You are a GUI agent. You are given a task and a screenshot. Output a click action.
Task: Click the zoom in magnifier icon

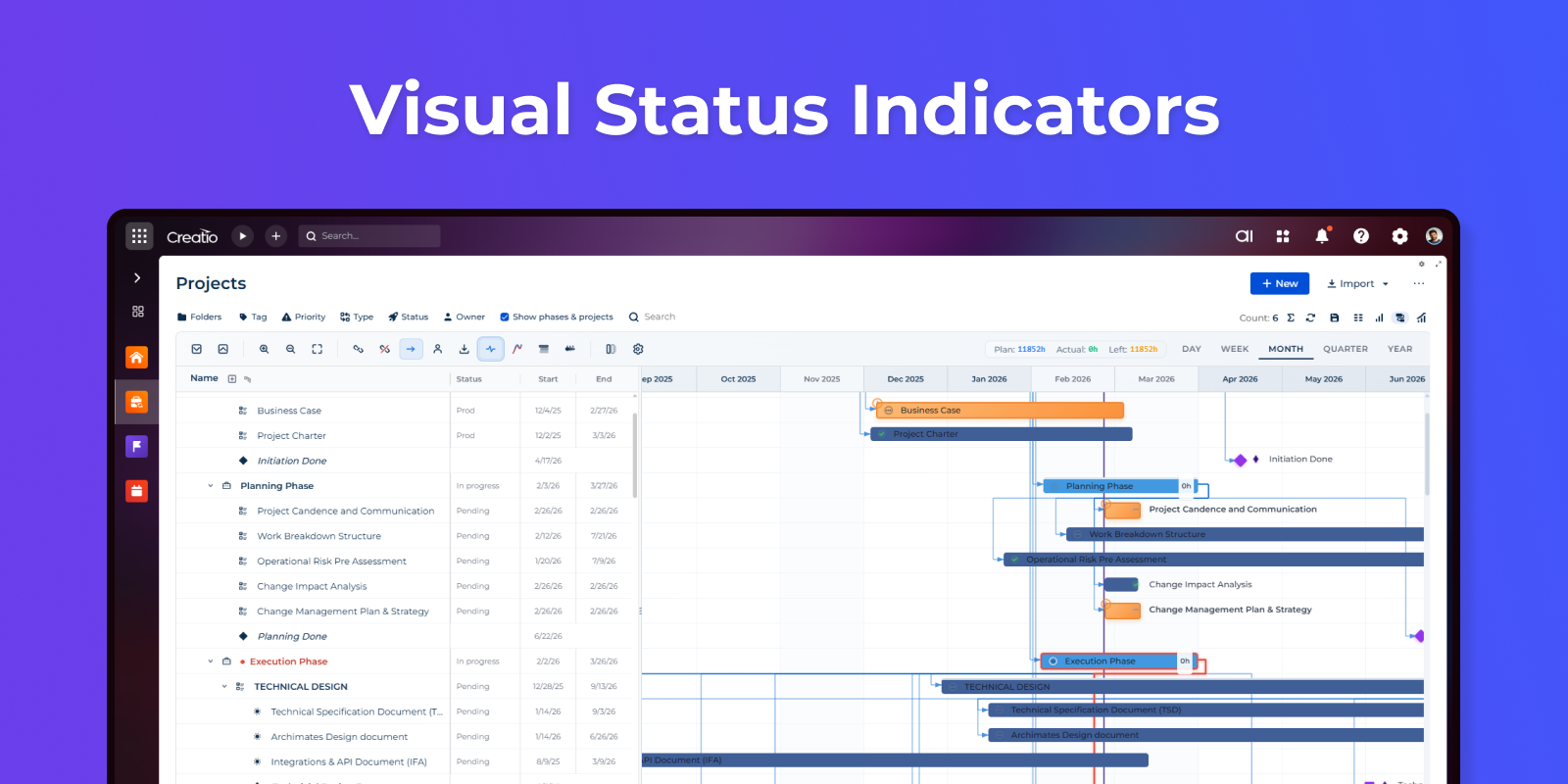click(264, 349)
